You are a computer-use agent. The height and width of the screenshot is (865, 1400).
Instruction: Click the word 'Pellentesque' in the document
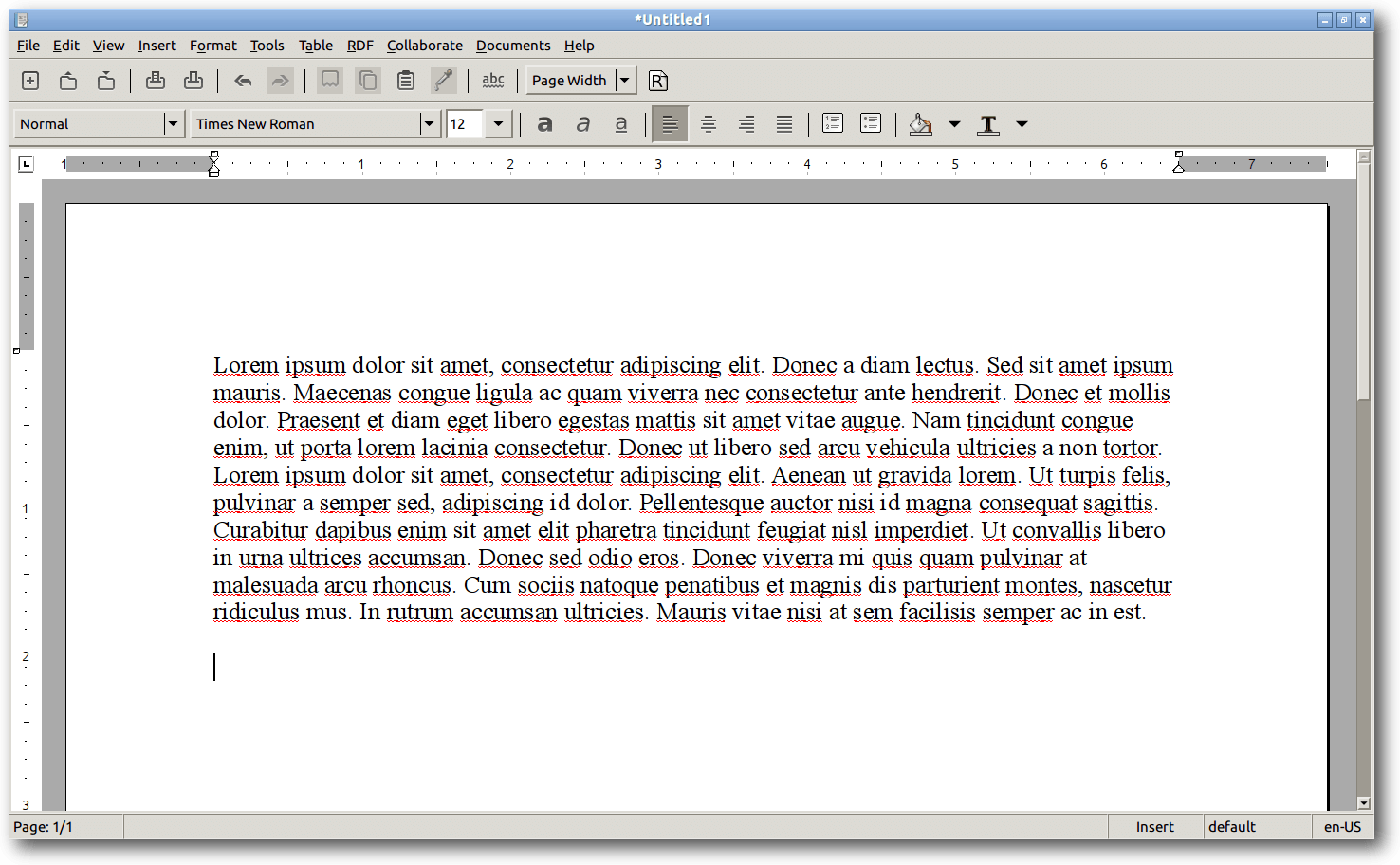tap(701, 503)
